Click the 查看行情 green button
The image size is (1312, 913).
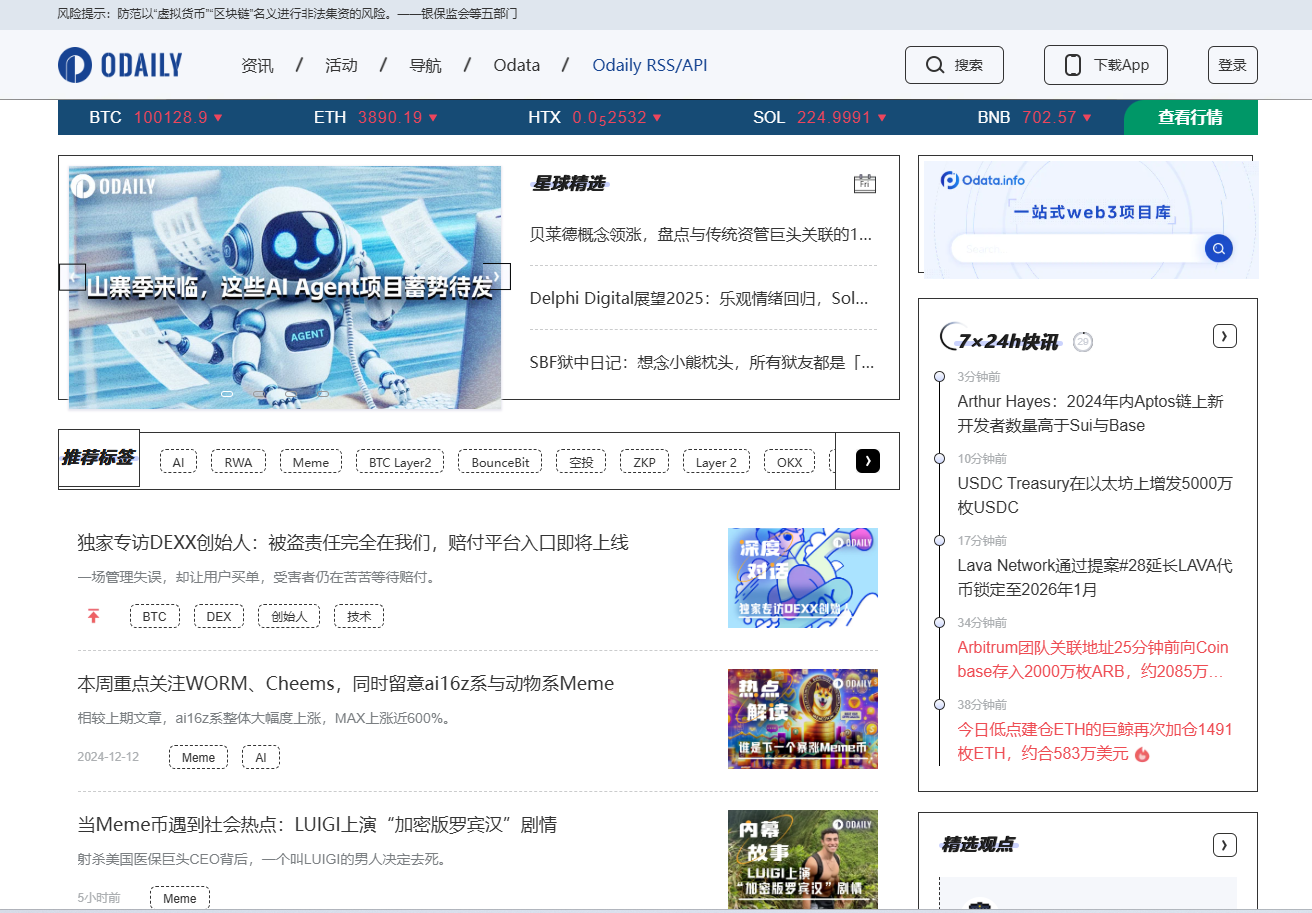1191,117
